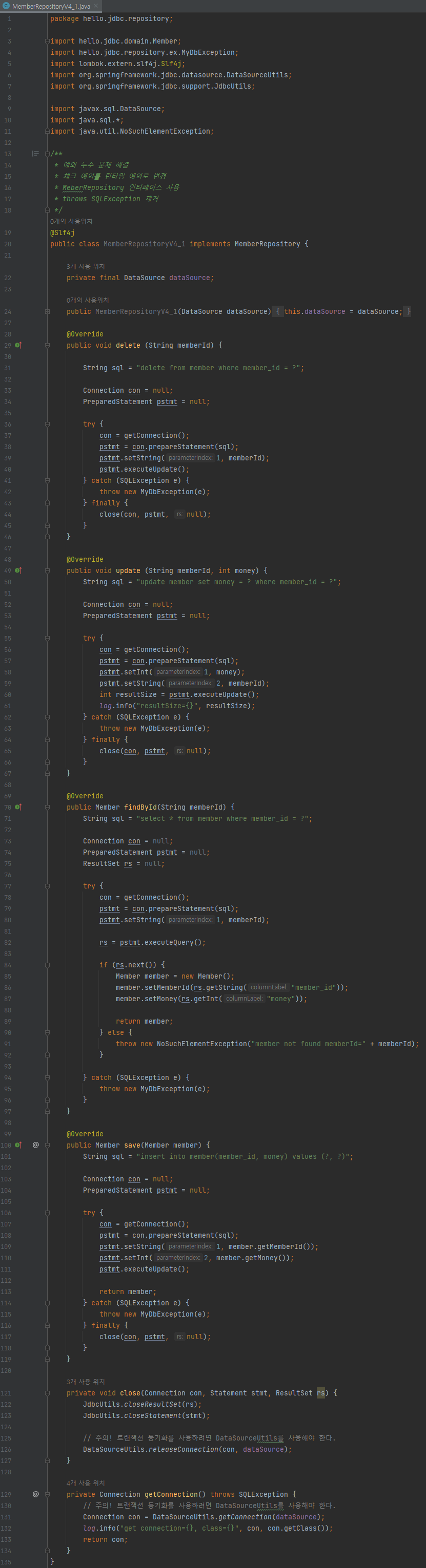
Task: Collapse the close method fold marker
Action: [47, 1393]
